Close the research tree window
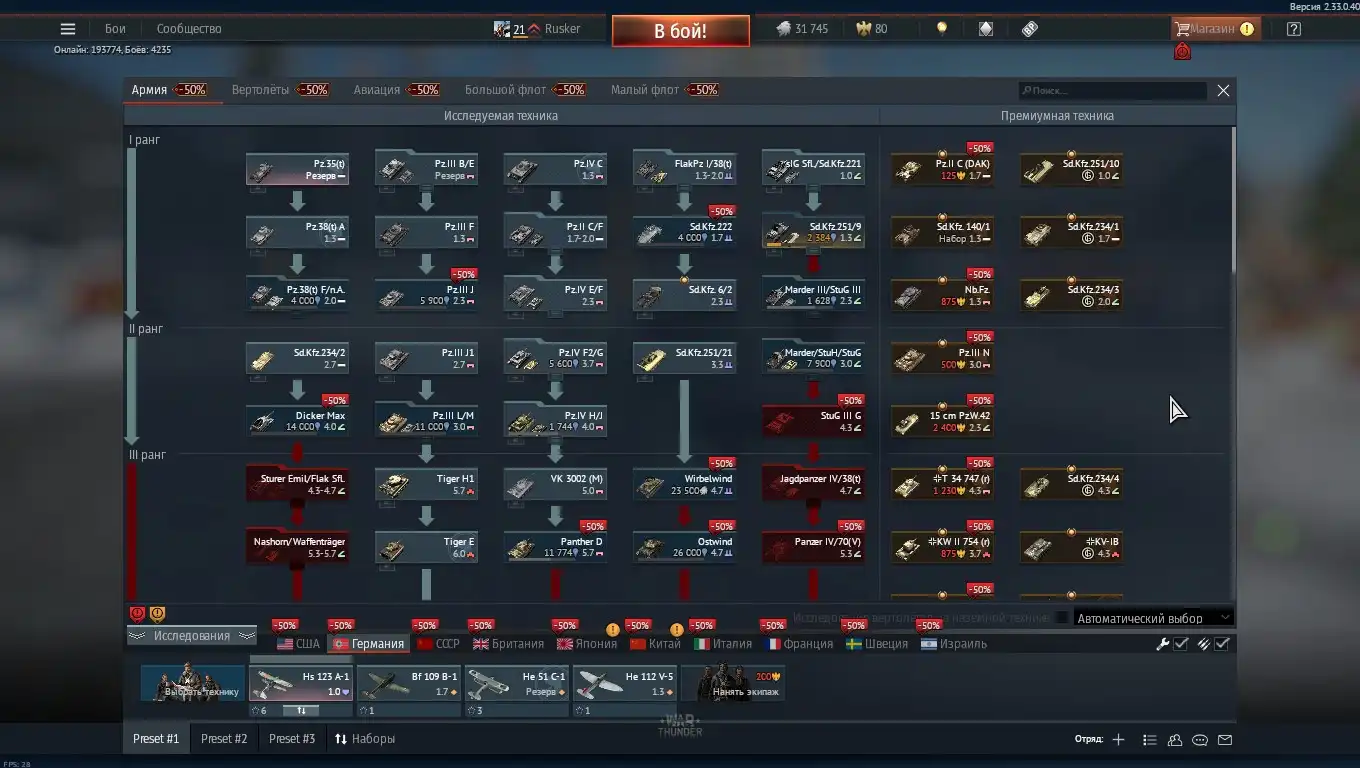1360x768 pixels. pyautogui.click(x=1223, y=91)
